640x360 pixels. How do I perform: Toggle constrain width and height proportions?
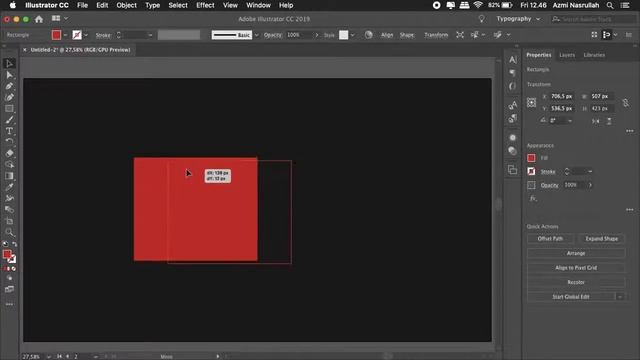pyautogui.click(x=626, y=102)
